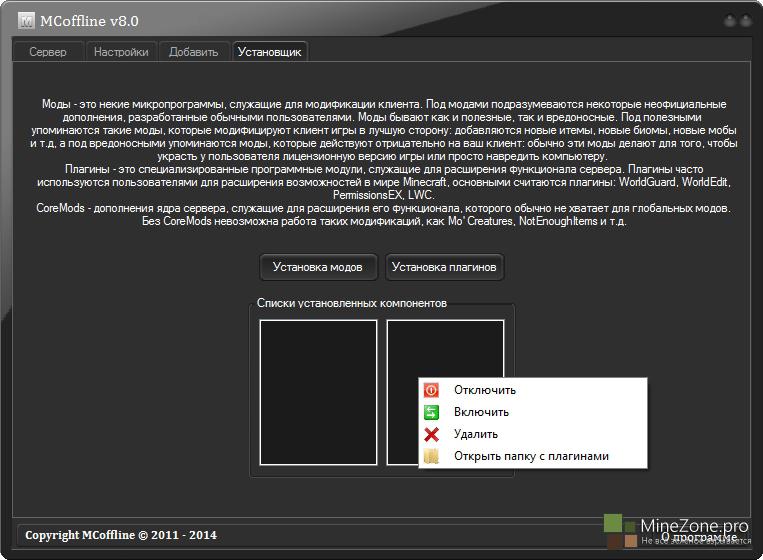Viewport: 763px width, 560px height.
Task: Click the green arrows icon for Включить
Action: (x=432, y=412)
